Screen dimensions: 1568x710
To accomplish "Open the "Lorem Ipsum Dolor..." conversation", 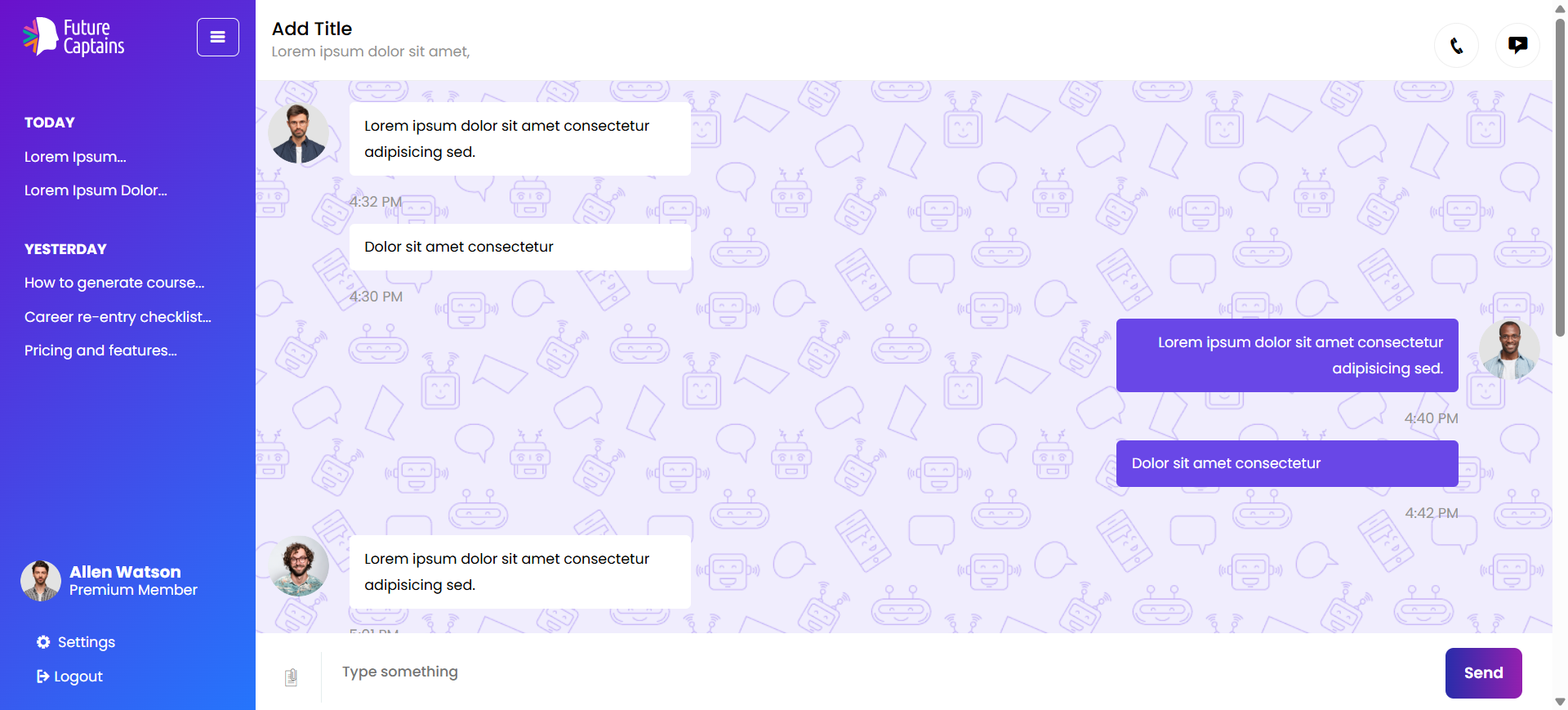I will 96,190.
